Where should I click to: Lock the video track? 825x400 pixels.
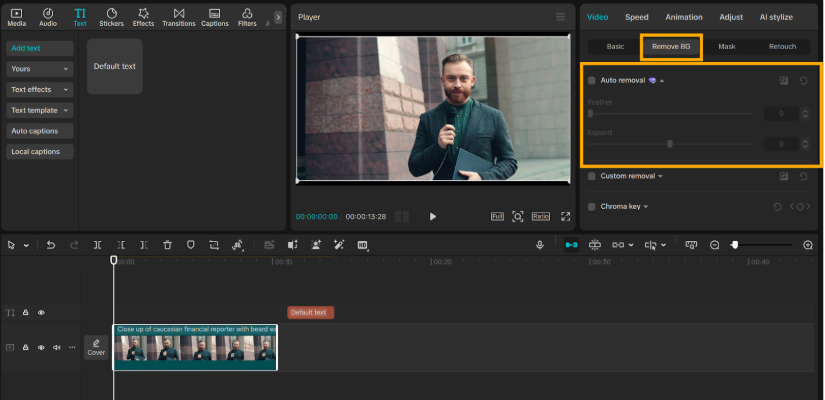coord(25,347)
